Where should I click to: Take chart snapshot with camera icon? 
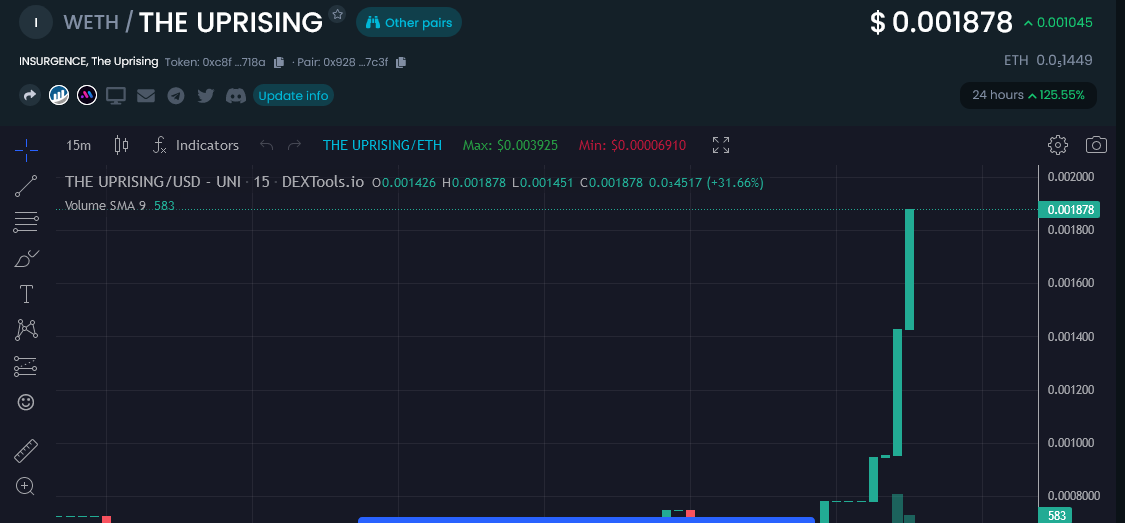pyautogui.click(x=1096, y=145)
